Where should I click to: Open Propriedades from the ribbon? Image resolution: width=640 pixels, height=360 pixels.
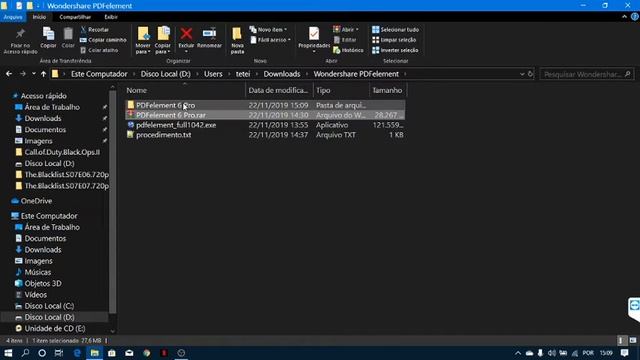[x=314, y=40]
